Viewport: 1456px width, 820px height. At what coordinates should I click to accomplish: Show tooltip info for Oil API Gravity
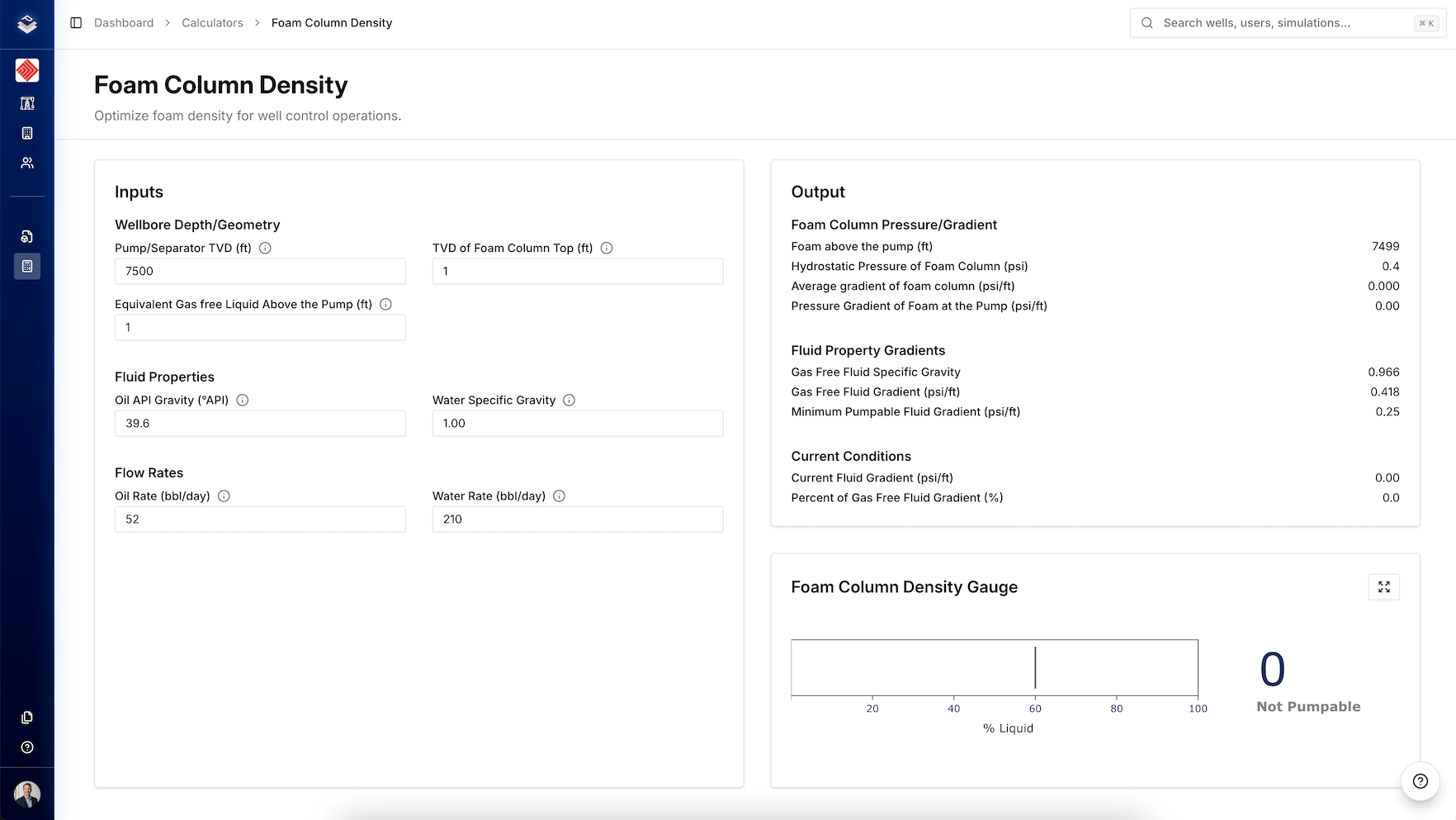click(x=242, y=400)
